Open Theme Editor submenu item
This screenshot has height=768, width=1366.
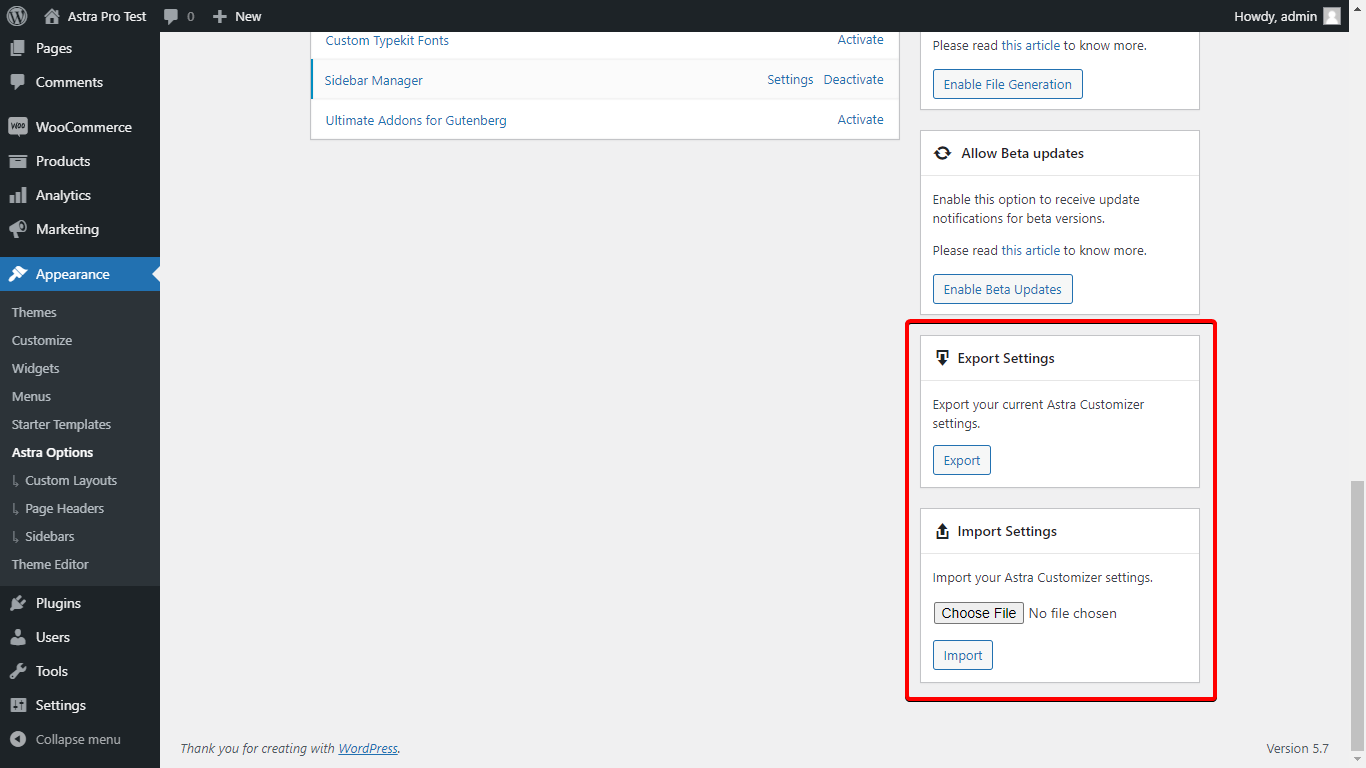50,564
